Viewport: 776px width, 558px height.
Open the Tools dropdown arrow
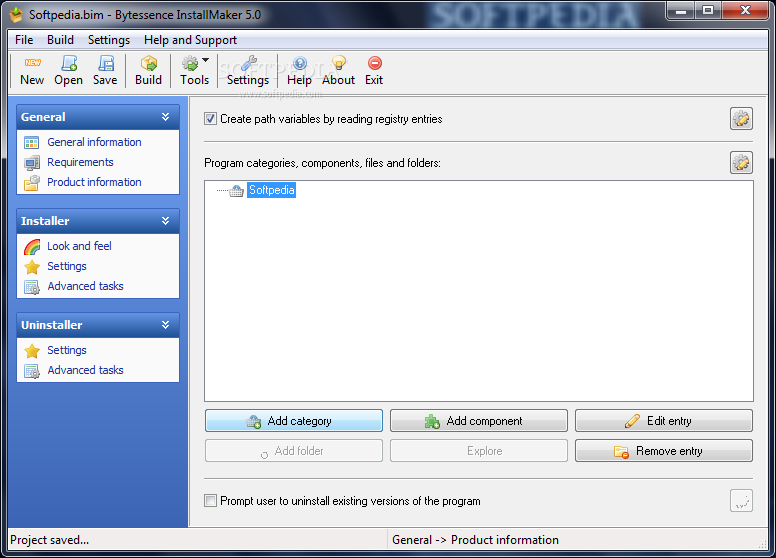(205, 60)
